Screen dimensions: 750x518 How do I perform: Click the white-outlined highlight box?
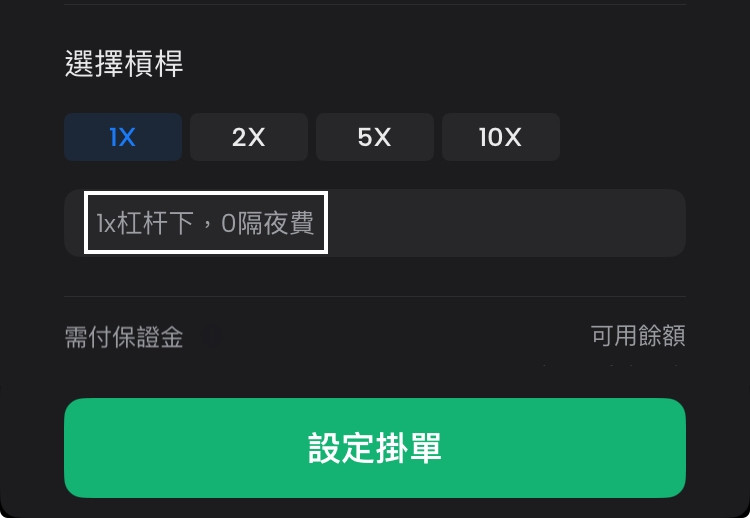tap(206, 222)
